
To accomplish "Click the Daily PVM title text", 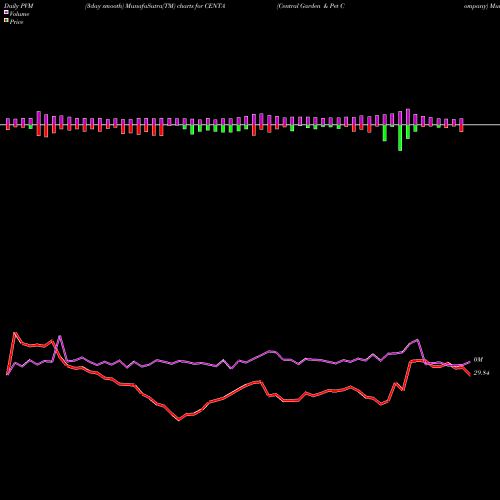I will click(19, 6).
